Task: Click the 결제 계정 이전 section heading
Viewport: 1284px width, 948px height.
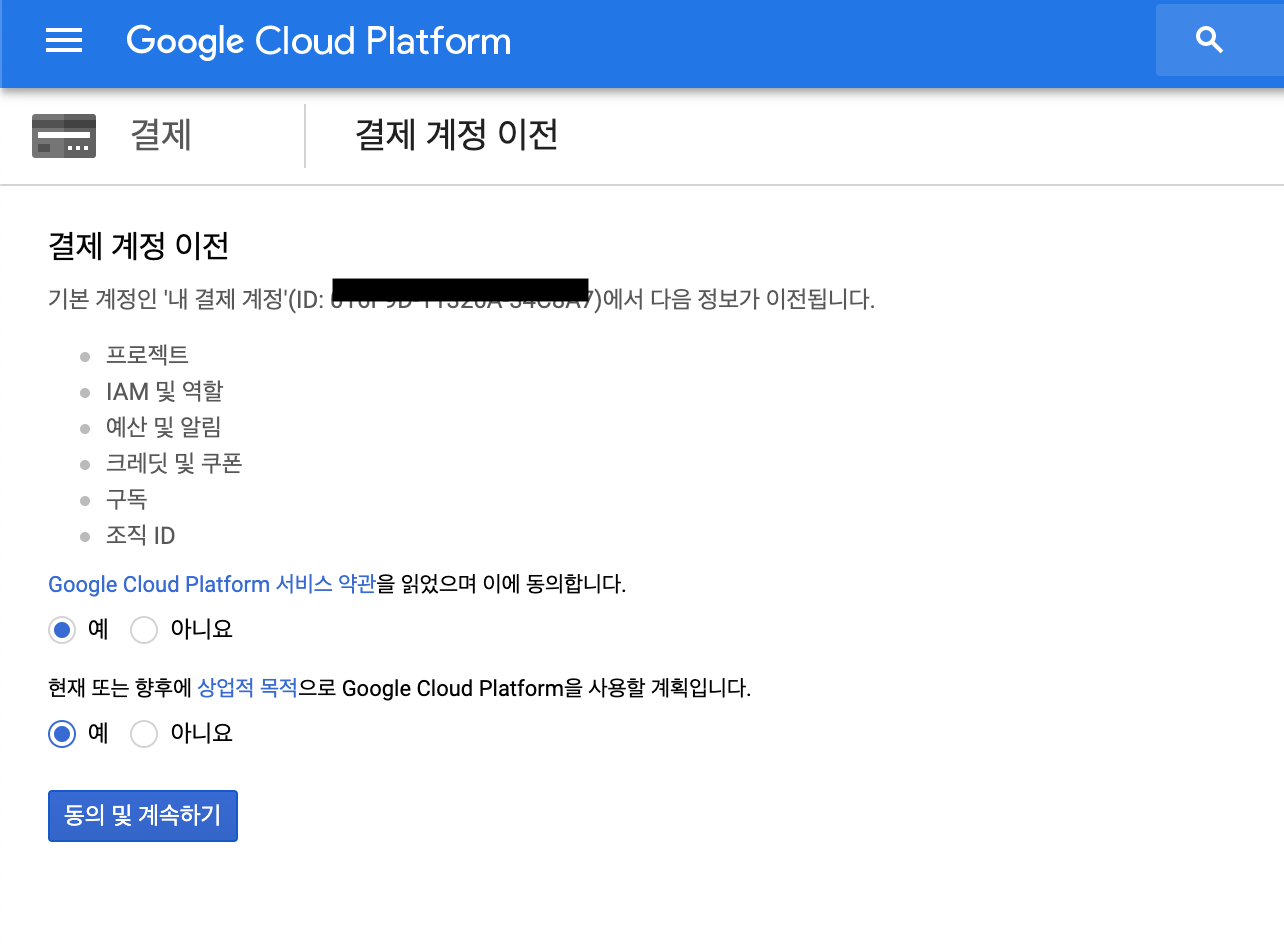Action: click(x=139, y=245)
